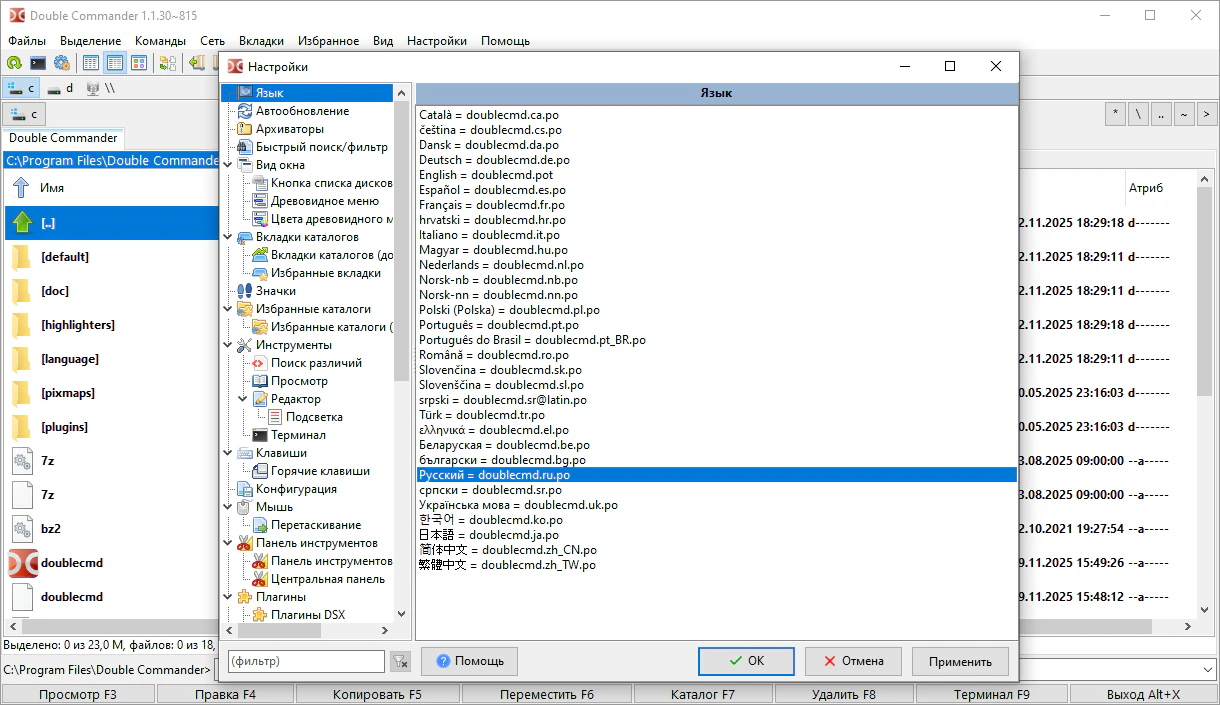Collapse the Плагины tree node
This screenshot has height=705, width=1220.
pyautogui.click(x=229, y=597)
